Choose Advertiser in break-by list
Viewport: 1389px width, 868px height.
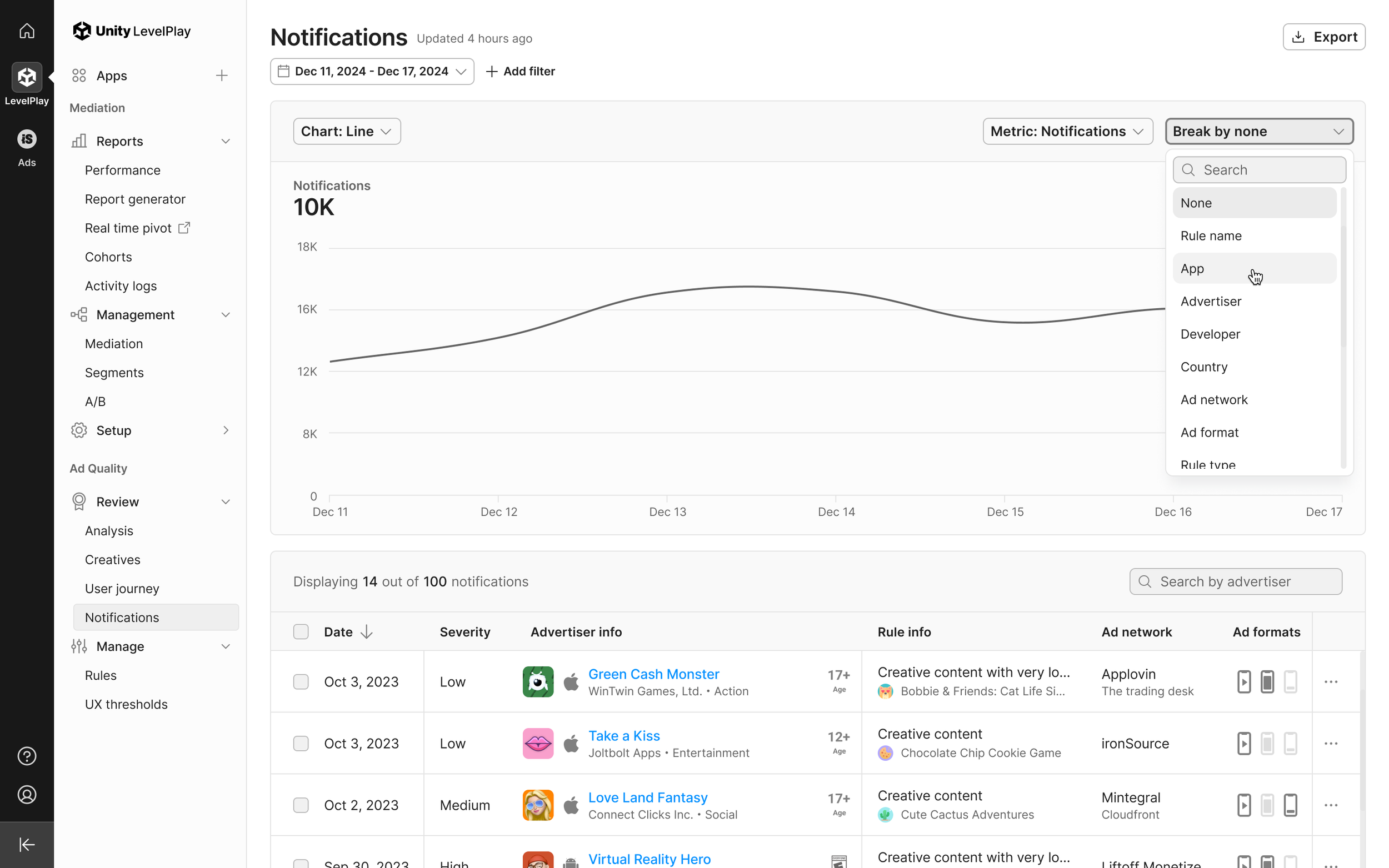(1211, 302)
